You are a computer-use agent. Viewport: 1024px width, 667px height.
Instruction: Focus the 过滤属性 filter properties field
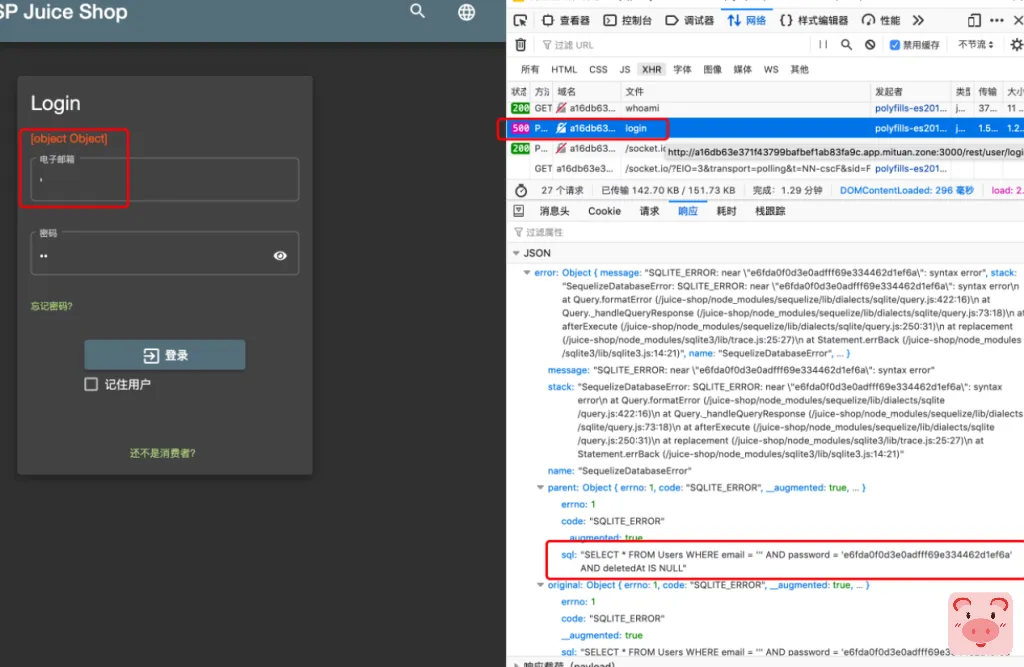(x=766, y=232)
